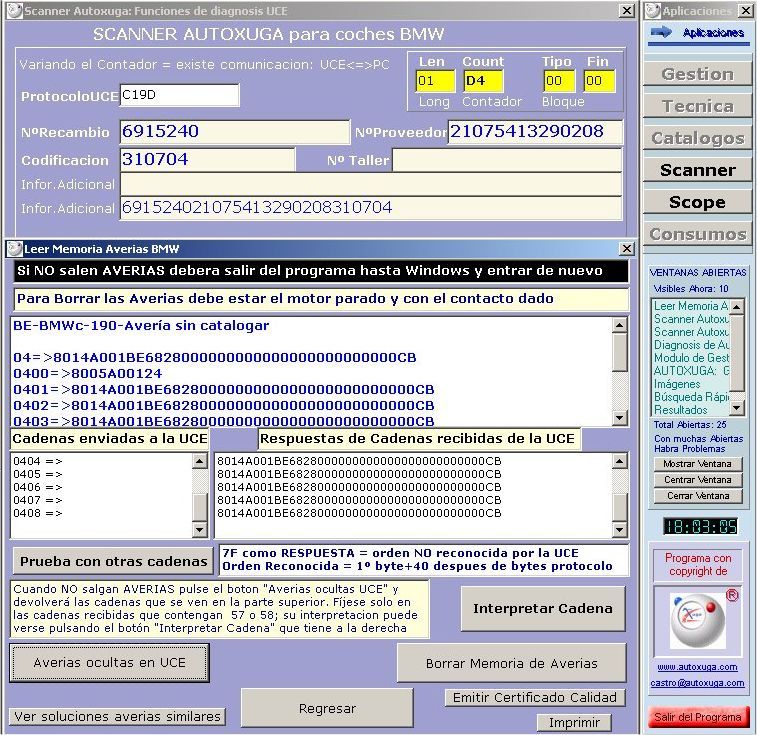The width and height of the screenshot is (757, 735).
Task: Click the red Salir del Programa button
Action: [x=698, y=717]
